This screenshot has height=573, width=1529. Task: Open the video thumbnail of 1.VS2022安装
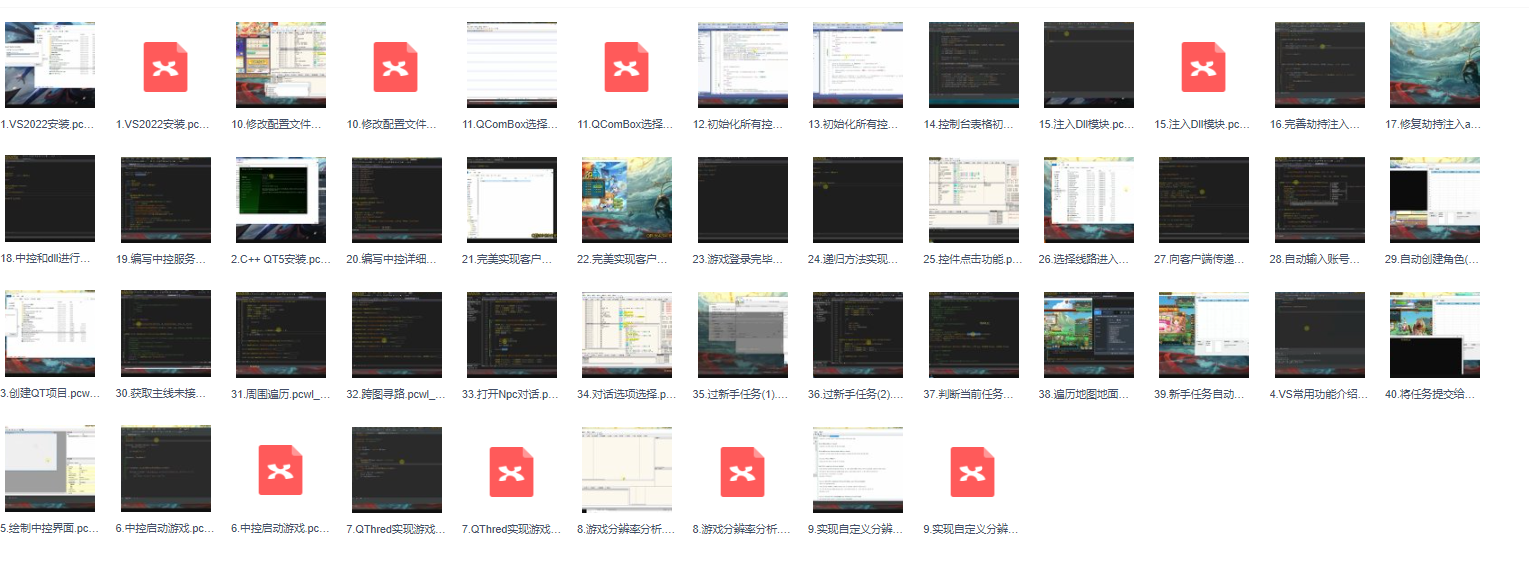click(x=50, y=65)
